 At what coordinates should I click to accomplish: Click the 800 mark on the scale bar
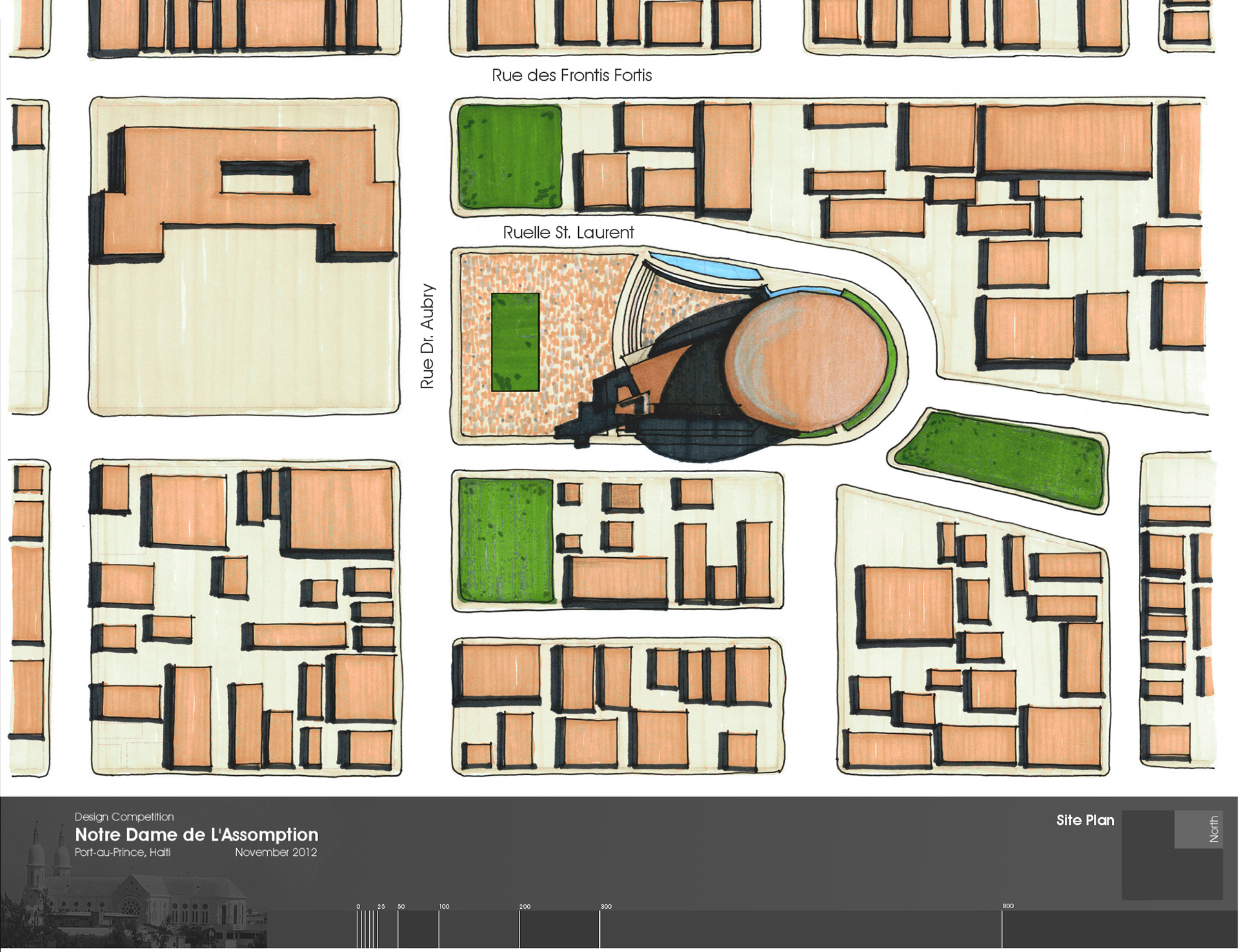click(x=1007, y=906)
